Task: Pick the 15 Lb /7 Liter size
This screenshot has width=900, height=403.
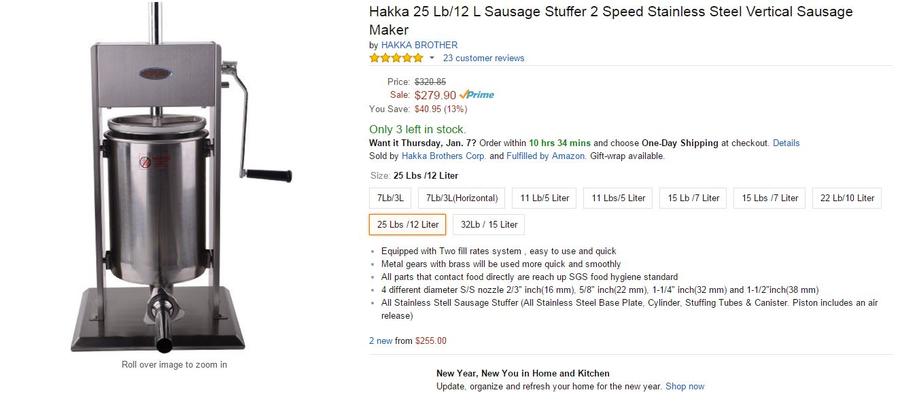Action: (694, 198)
